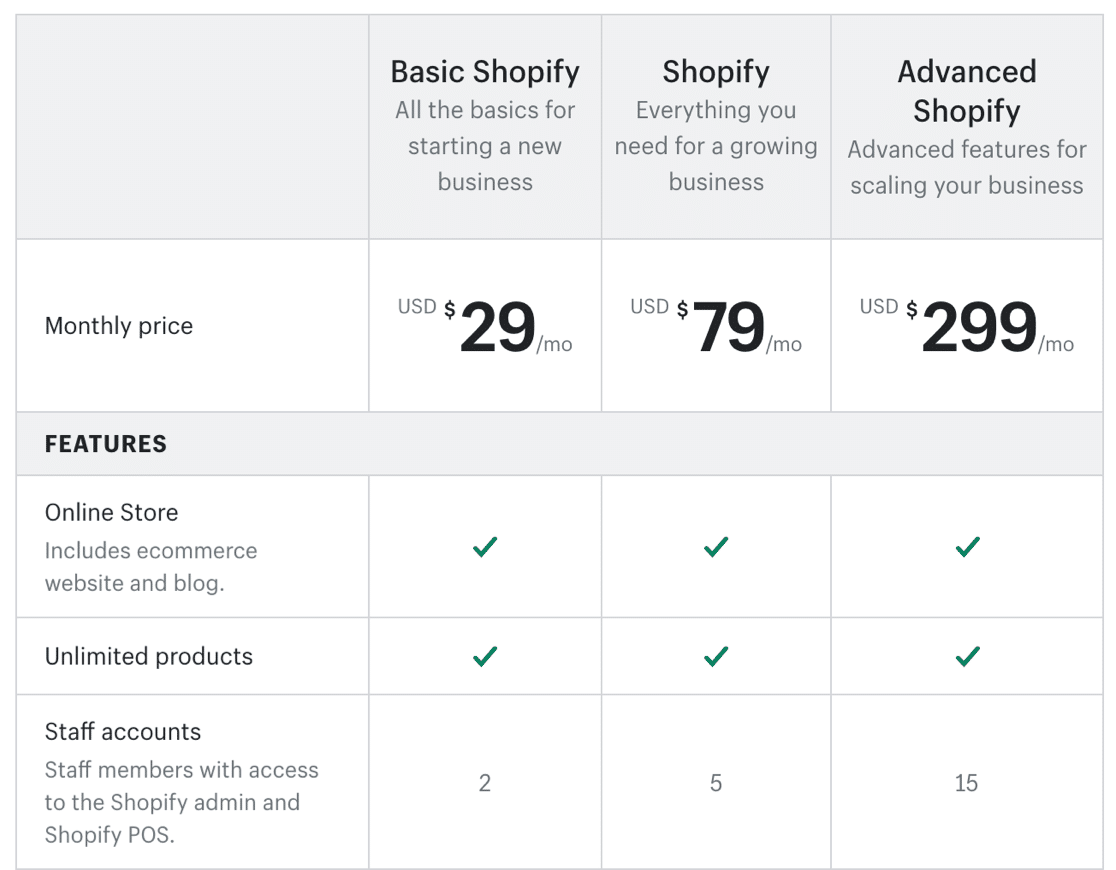Select the Basic Shopify plan heading
This screenshot has height=870, width=1116.
[x=485, y=72]
